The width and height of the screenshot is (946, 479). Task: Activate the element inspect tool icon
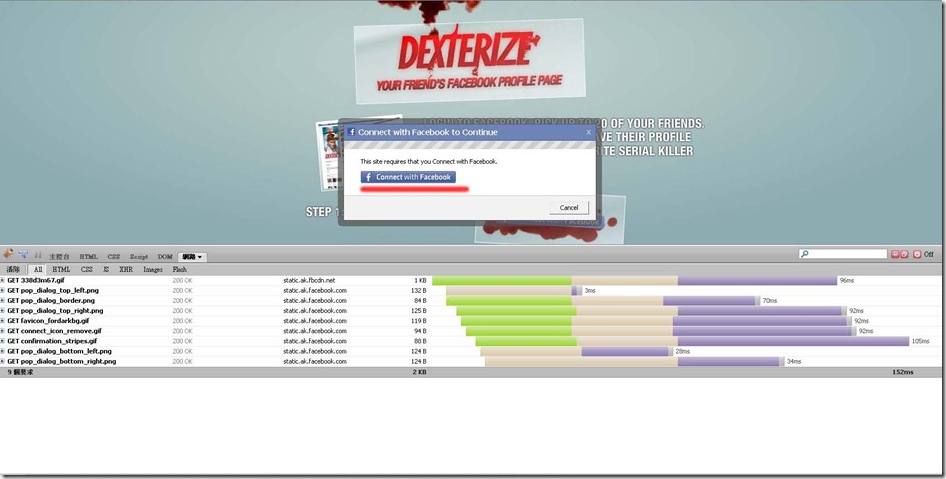coord(24,255)
